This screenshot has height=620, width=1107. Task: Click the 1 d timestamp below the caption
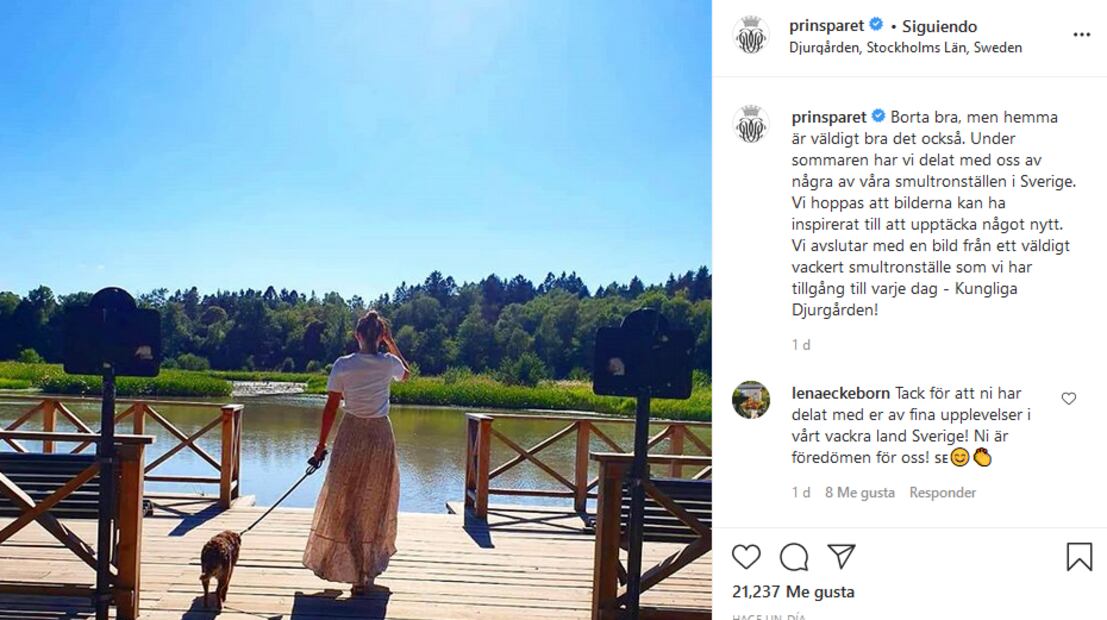(x=801, y=345)
